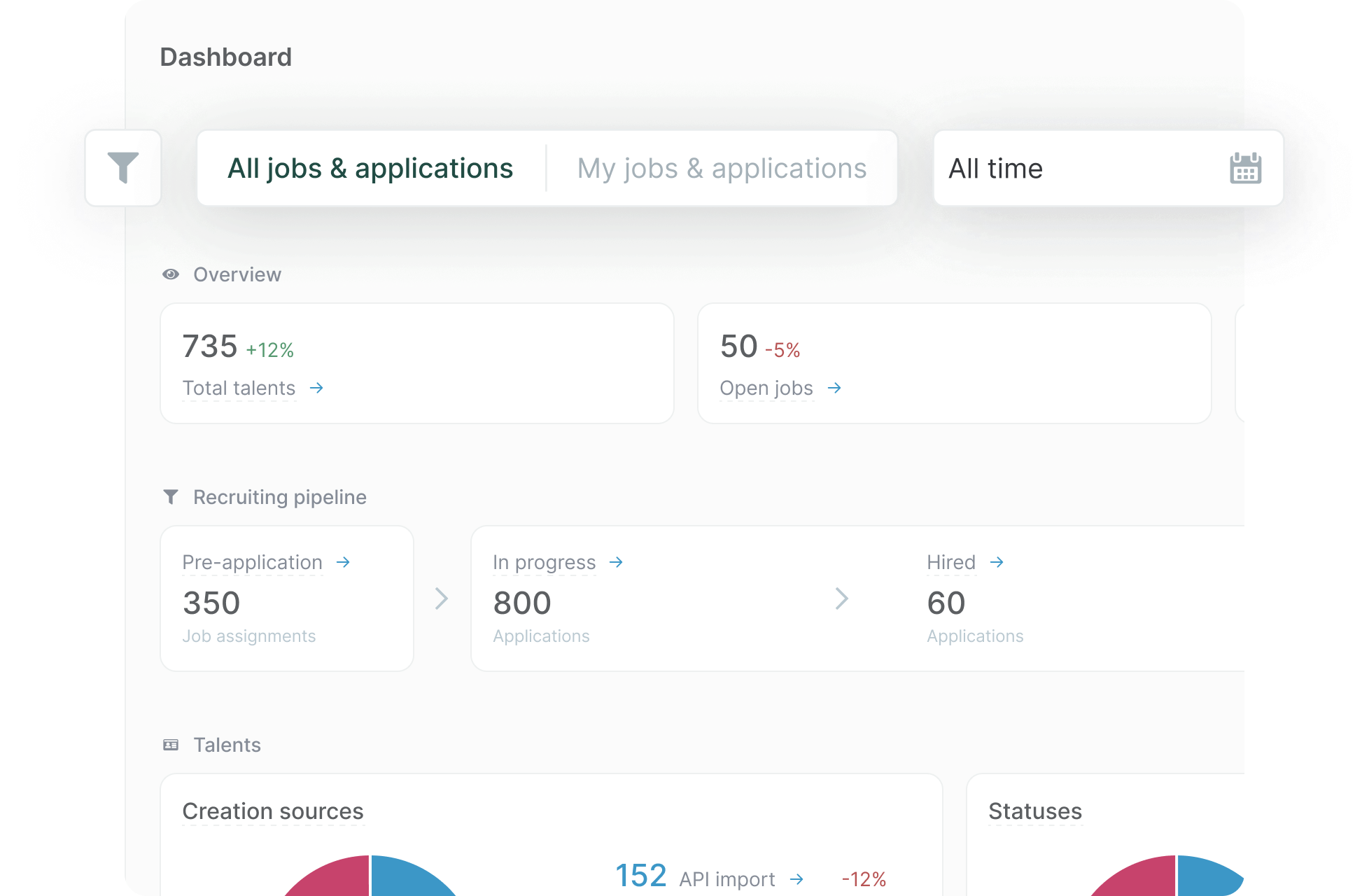
Task: Click the table icon next to Talents
Action: tap(171, 745)
